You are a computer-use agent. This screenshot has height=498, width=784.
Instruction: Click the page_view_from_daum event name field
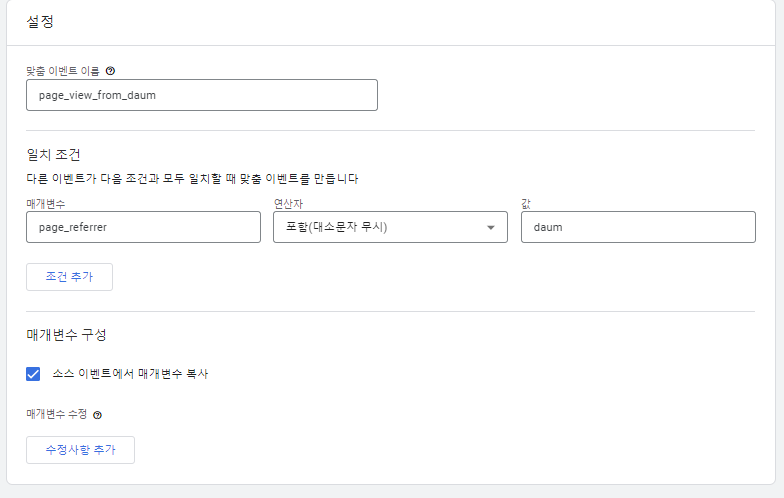[202, 95]
